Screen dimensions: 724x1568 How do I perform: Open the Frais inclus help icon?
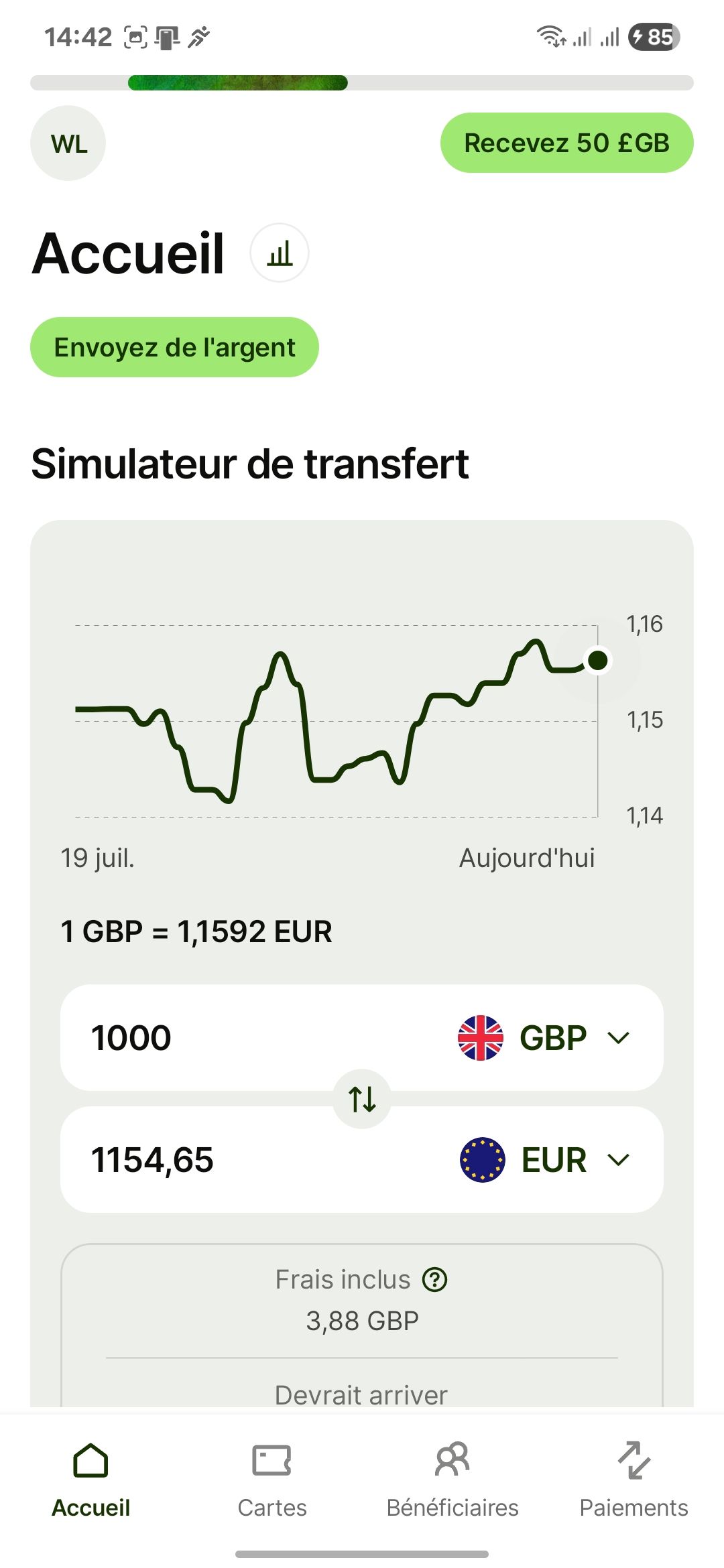click(435, 1280)
